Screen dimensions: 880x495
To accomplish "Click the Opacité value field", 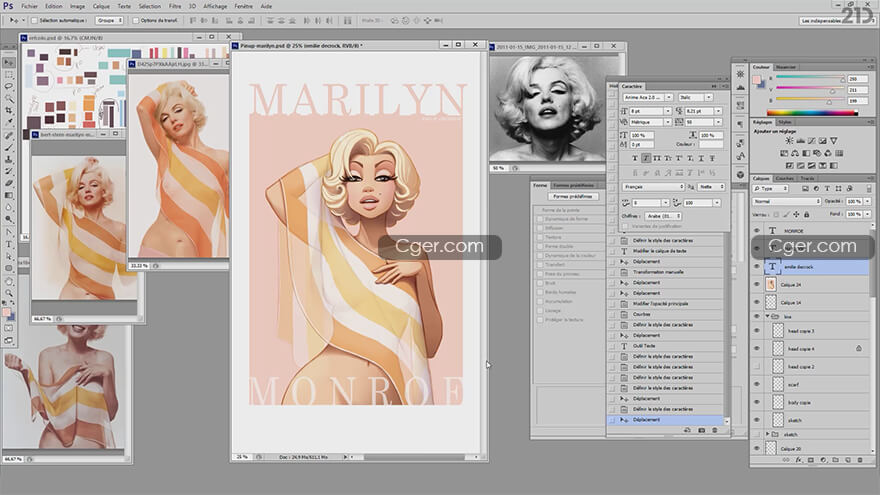I will [x=854, y=201].
